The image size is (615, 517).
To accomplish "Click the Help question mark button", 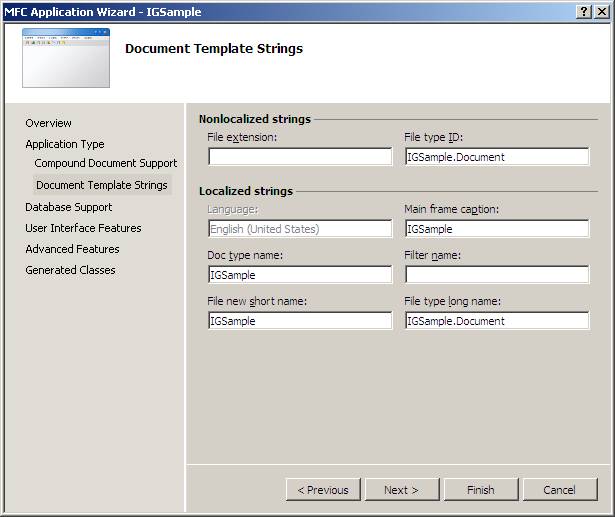I will [x=584, y=11].
